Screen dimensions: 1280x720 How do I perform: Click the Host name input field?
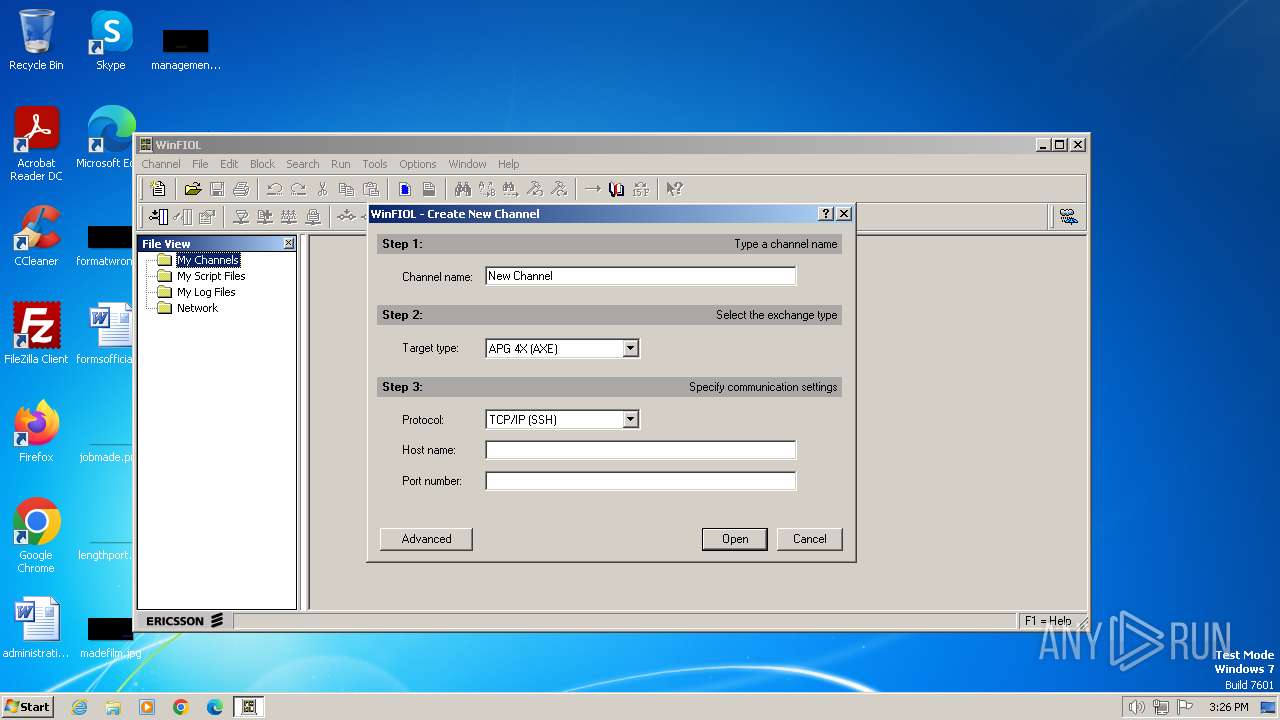(x=641, y=450)
